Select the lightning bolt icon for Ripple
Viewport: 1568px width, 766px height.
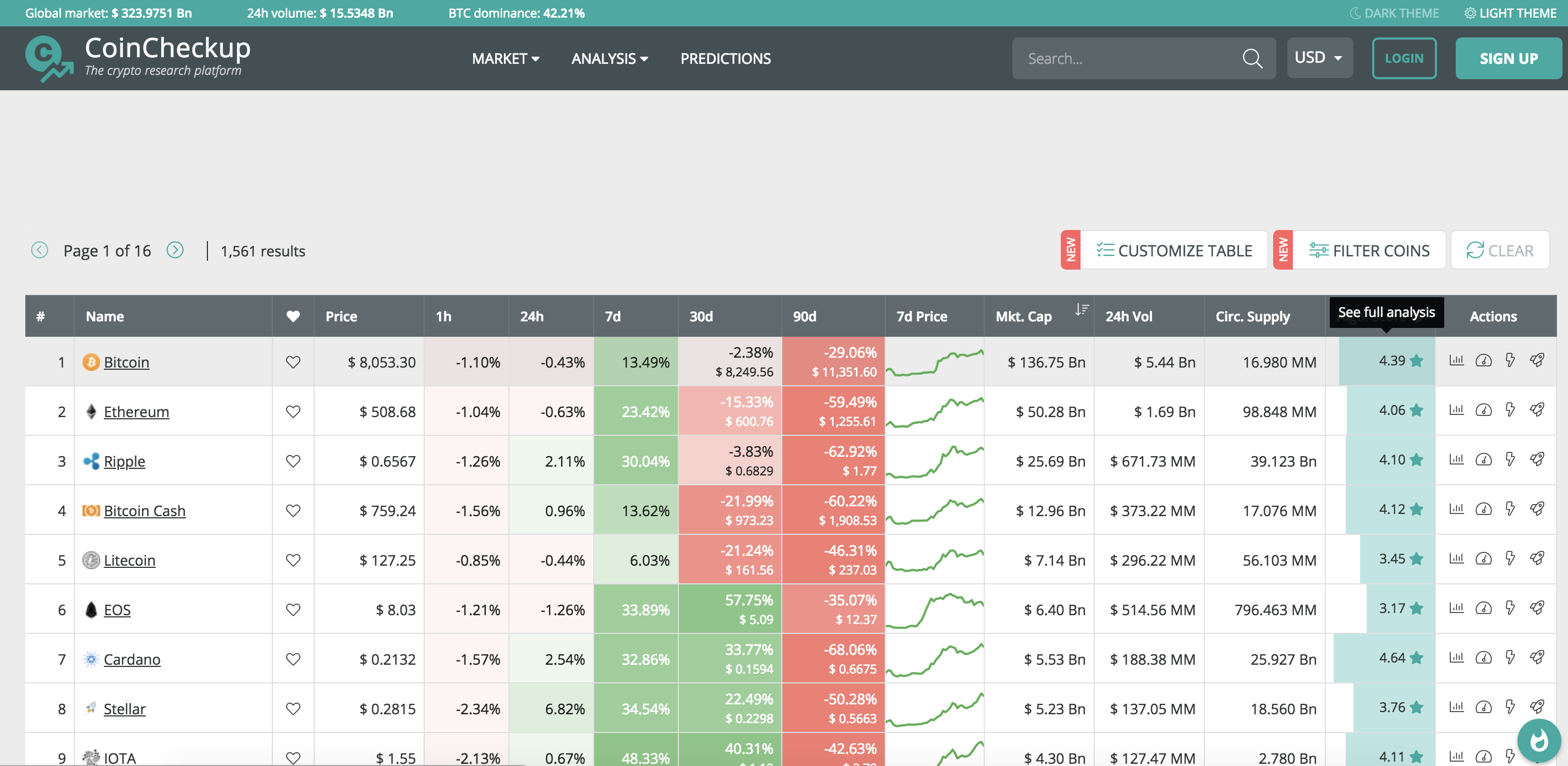point(1511,461)
